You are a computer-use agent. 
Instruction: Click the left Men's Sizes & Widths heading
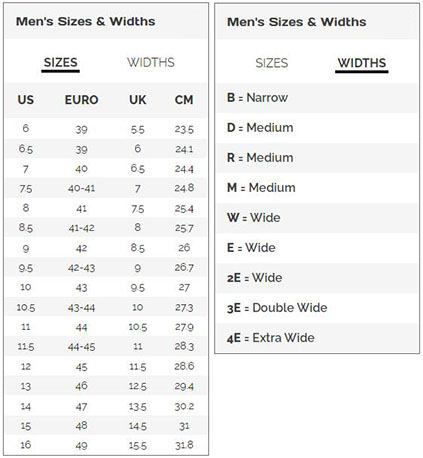86,22
